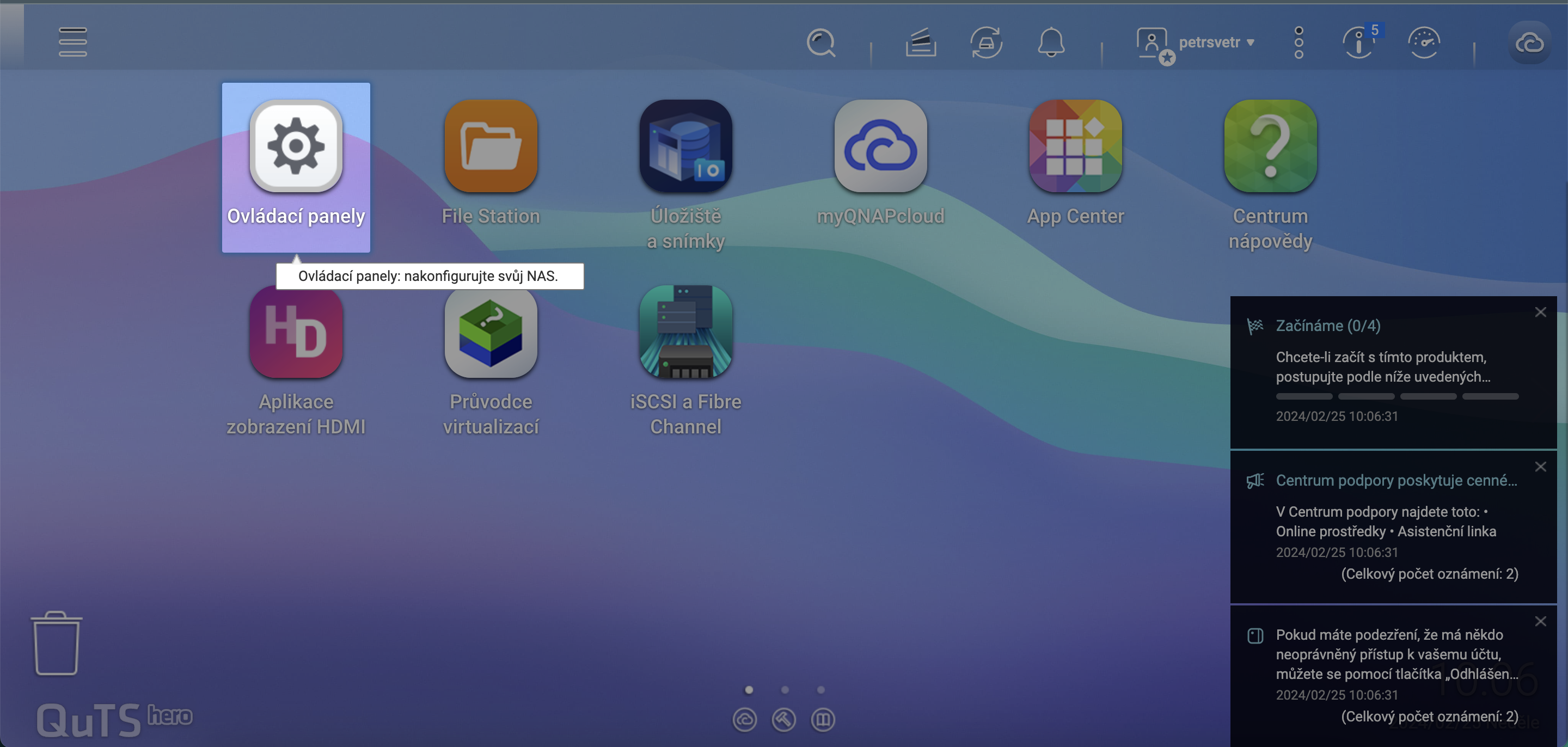
Task: Switch to the second desktop page dot
Action: click(785, 690)
